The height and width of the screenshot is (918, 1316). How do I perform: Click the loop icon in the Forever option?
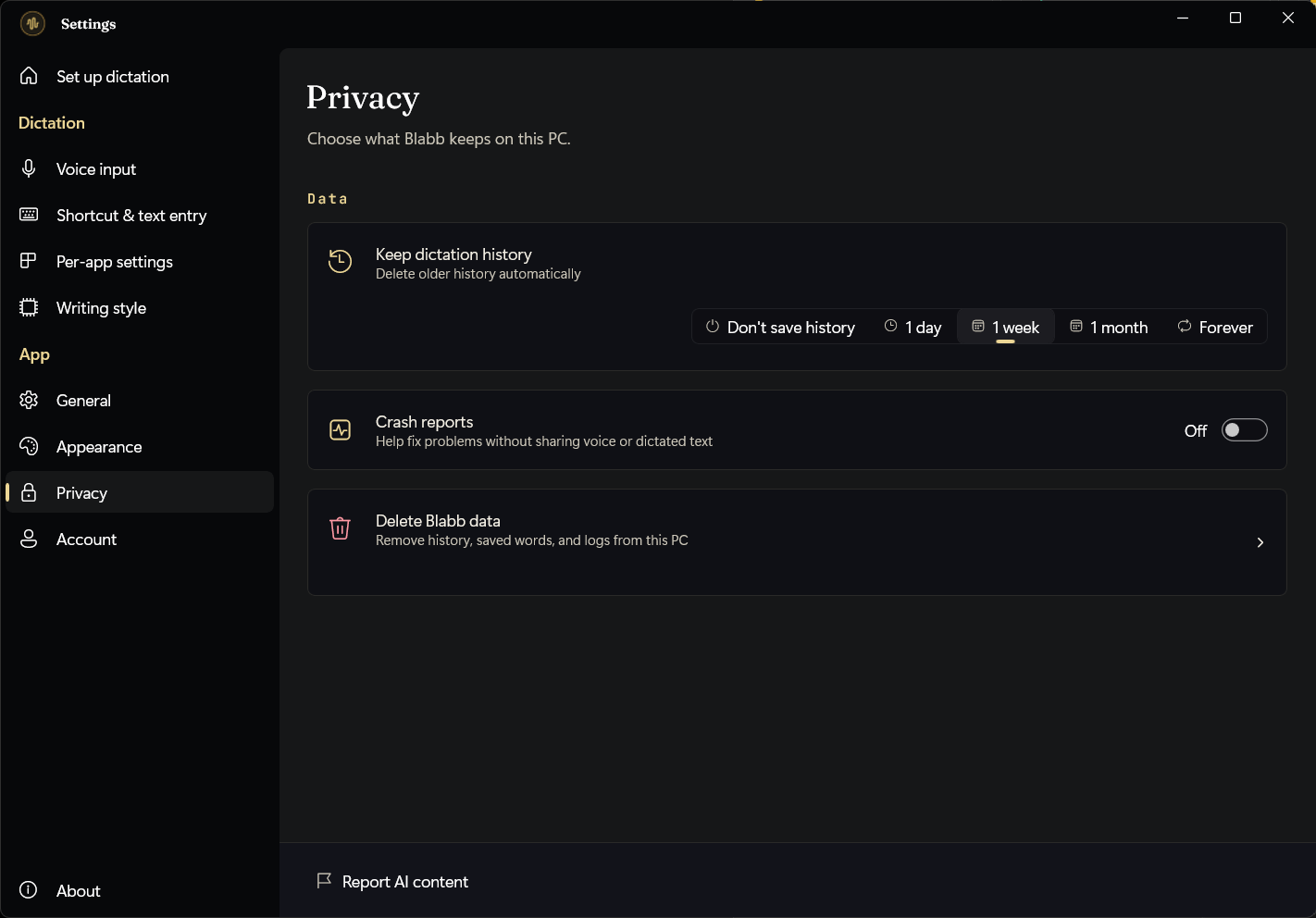(1185, 327)
